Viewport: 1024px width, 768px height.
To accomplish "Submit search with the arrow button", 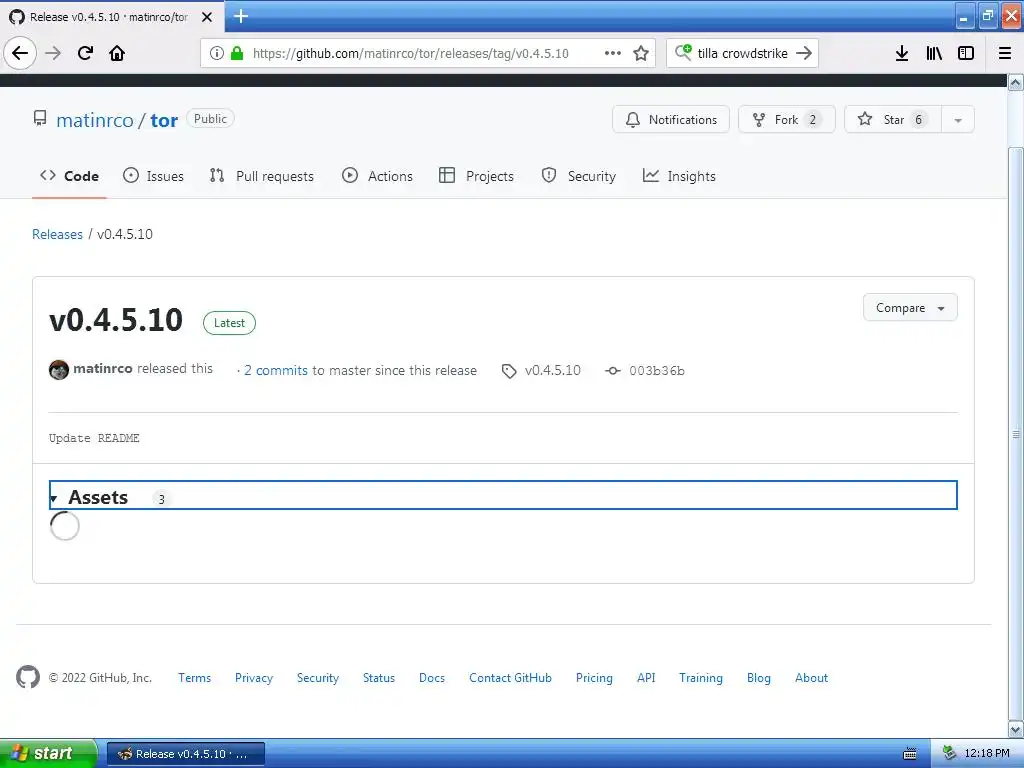I will [x=804, y=53].
